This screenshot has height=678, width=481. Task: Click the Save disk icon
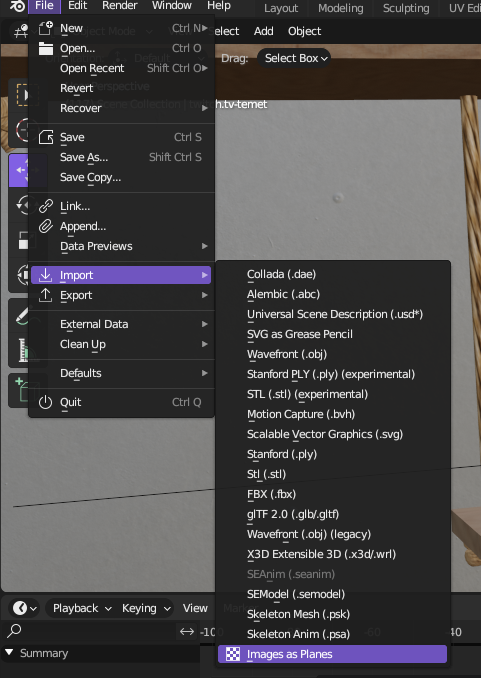coord(45,137)
